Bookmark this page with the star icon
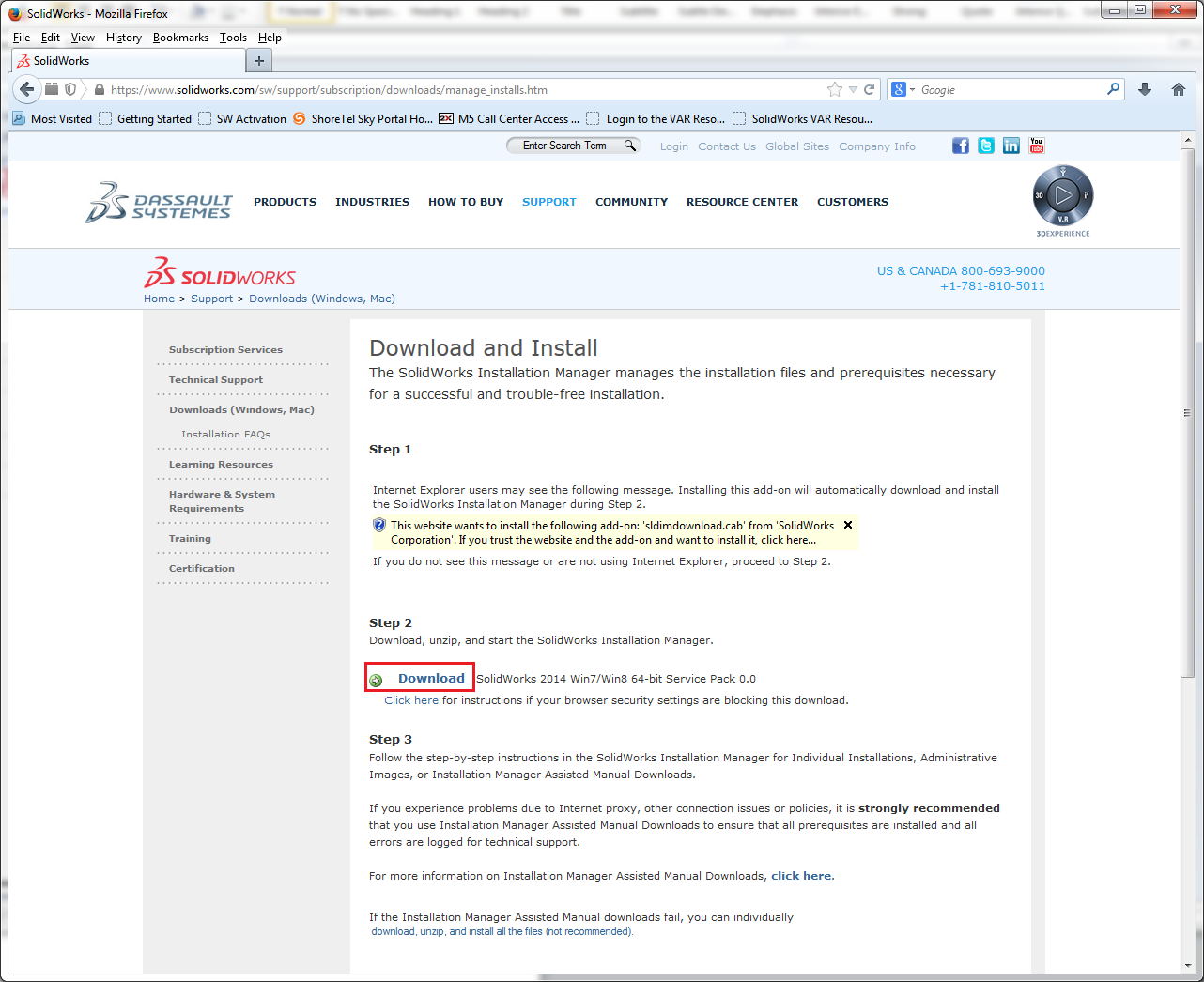Screen dimensions: 1204x982 click(x=835, y=89)
